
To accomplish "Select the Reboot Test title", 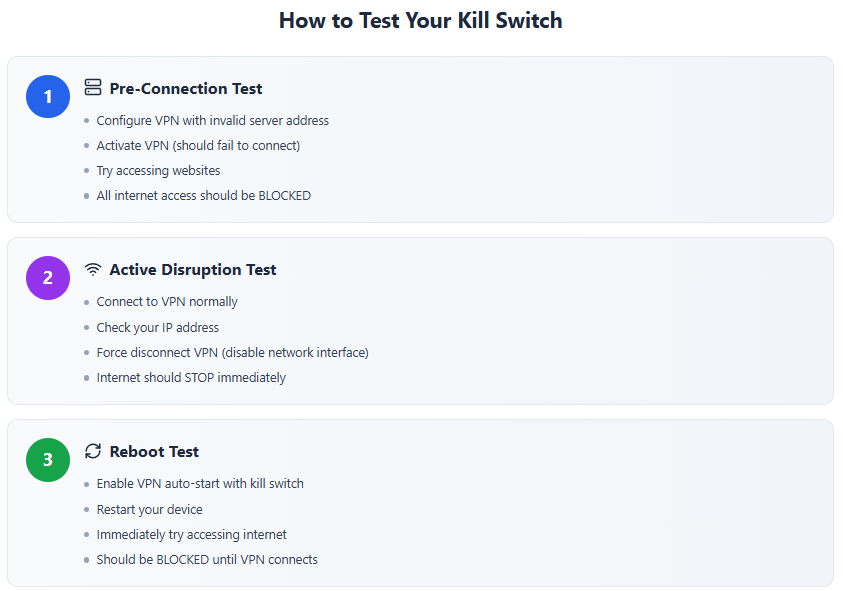I will [x=154, y=451].
